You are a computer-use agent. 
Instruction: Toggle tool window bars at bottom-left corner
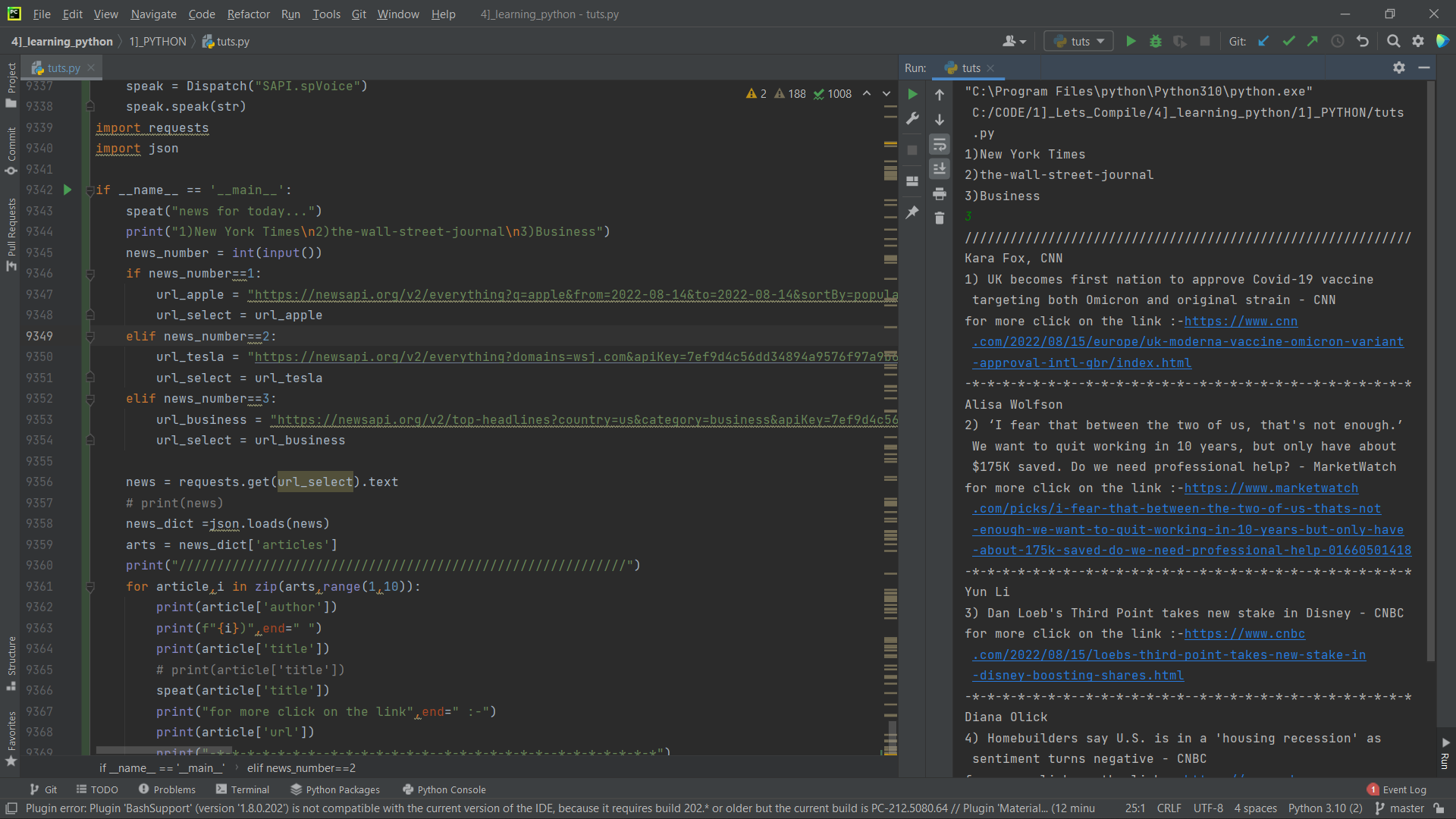tap(11, 808)
